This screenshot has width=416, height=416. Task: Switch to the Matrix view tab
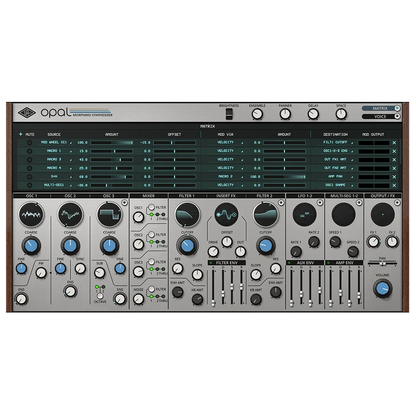(x=381, y=109)
